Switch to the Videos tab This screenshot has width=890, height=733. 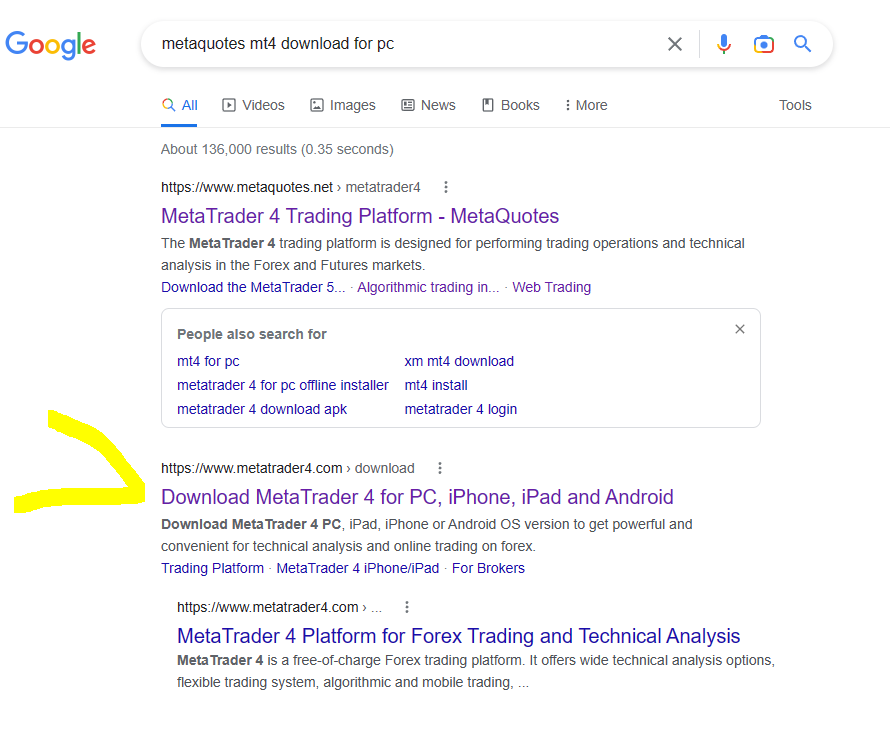click(253, 105)
